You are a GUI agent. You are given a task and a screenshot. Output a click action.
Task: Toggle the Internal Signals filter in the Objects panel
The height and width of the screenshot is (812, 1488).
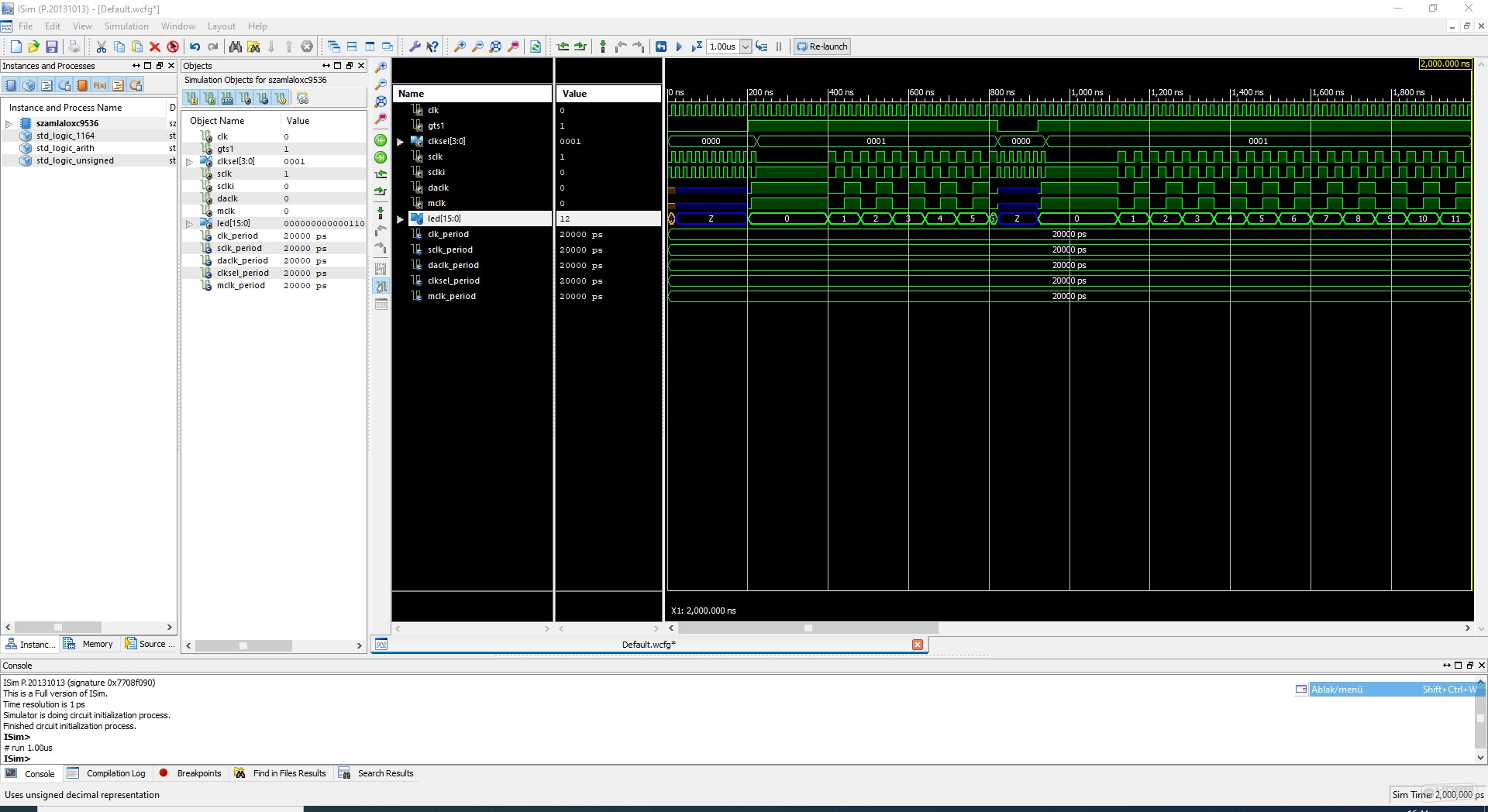[245, 98]
